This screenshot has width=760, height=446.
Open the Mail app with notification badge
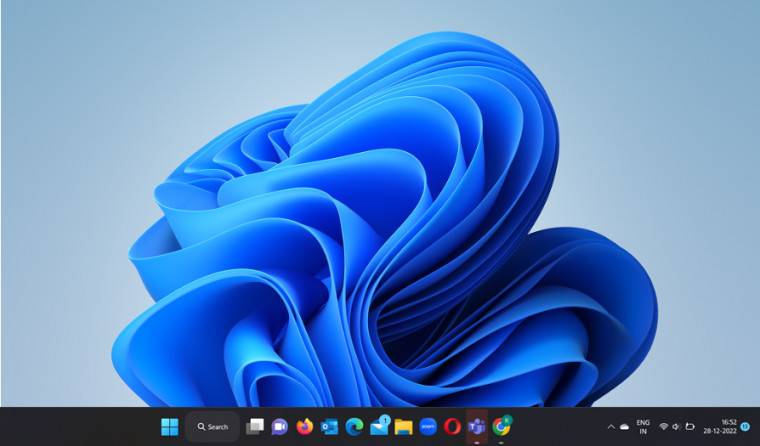(379, 426)
